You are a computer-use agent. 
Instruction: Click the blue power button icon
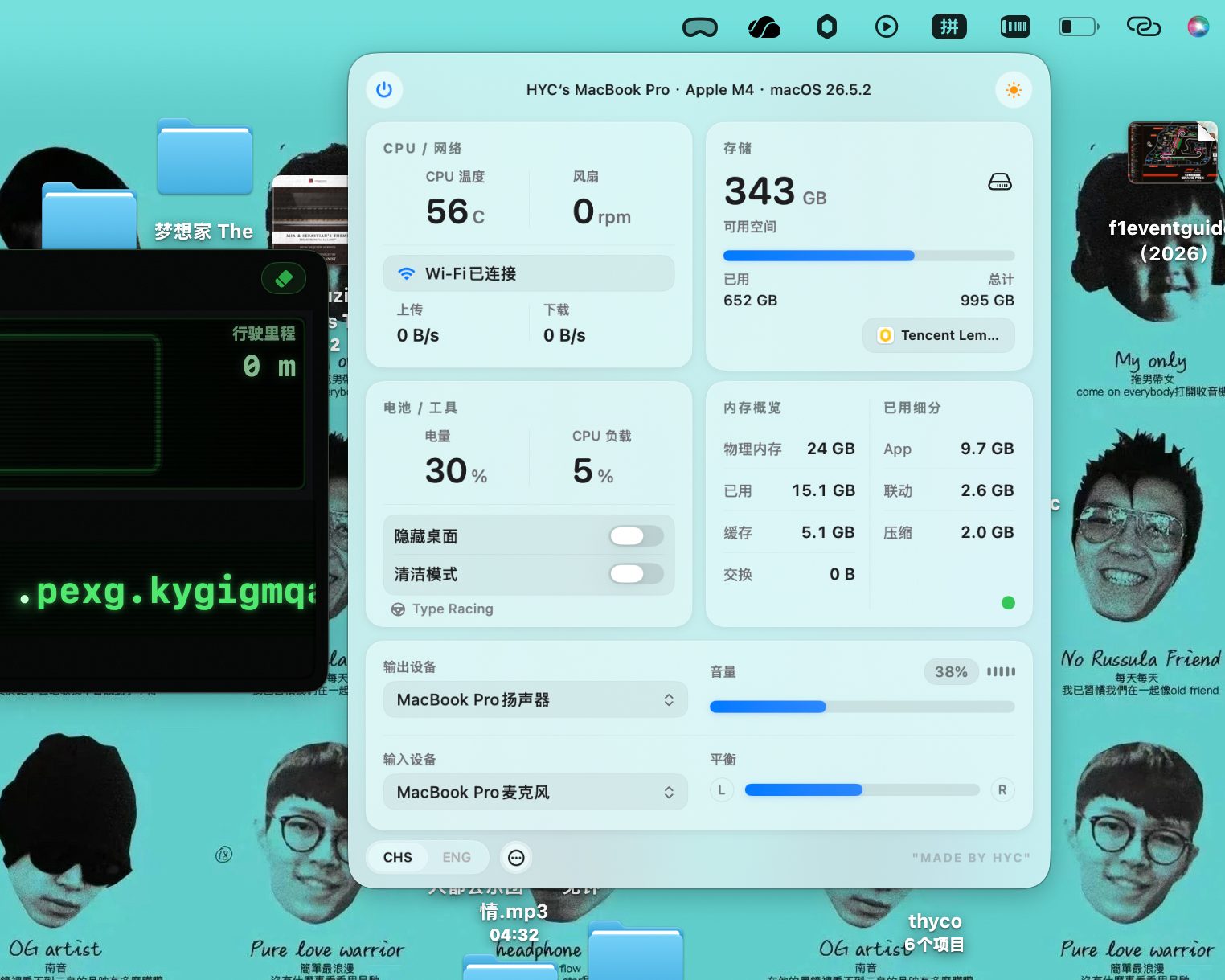[384, 89]
